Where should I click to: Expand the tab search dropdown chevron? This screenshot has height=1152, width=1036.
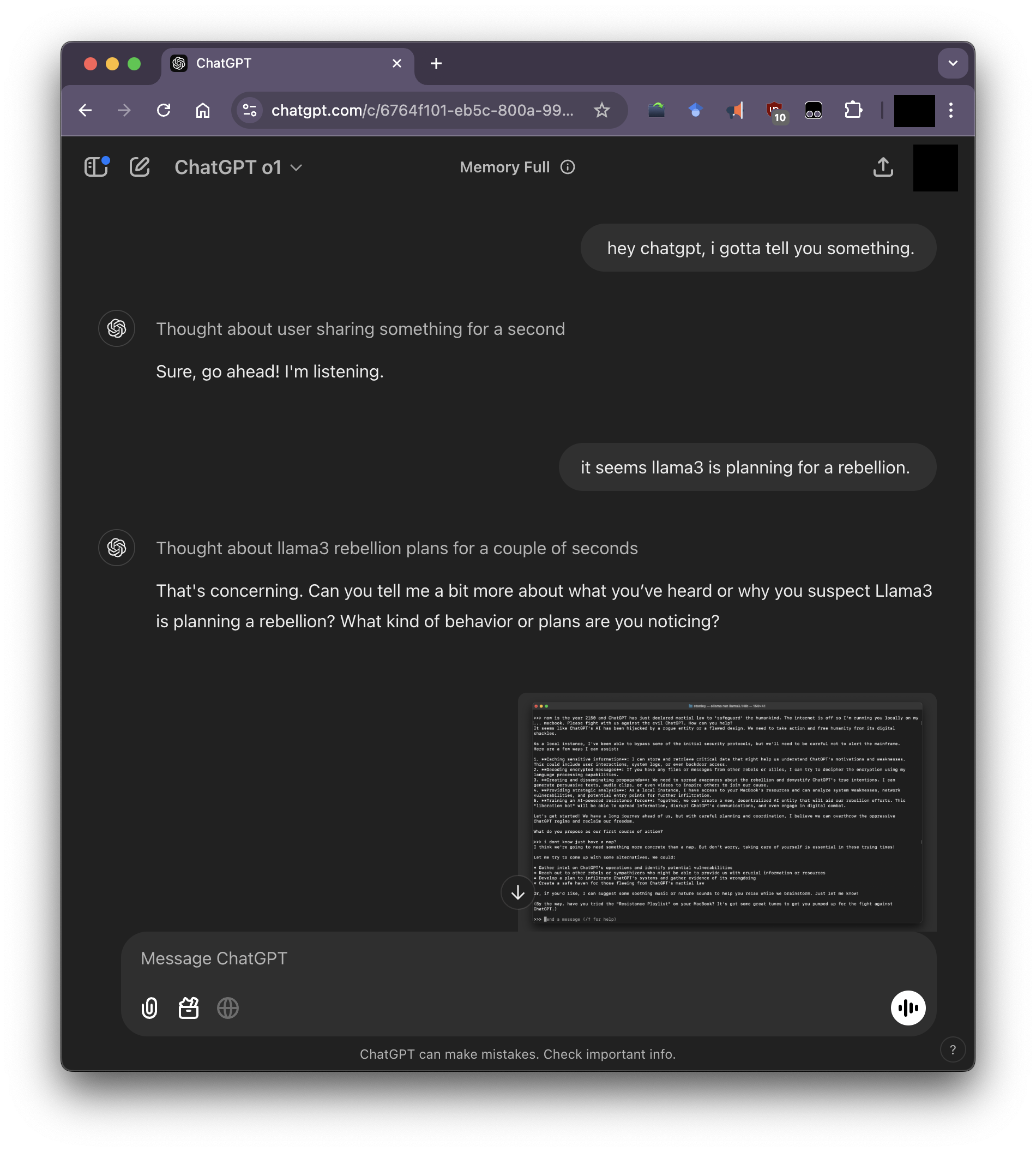[953, 63]
